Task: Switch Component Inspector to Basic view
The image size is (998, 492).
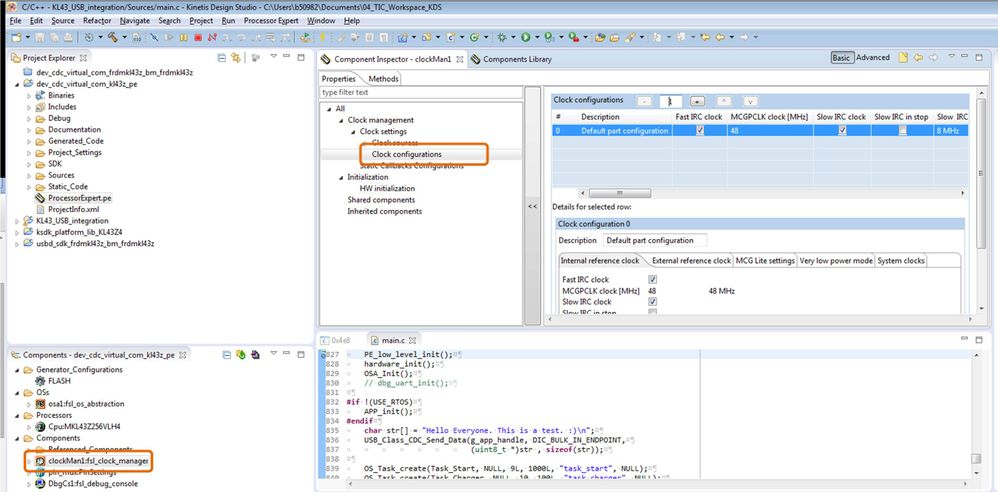Action: point(841,58)
